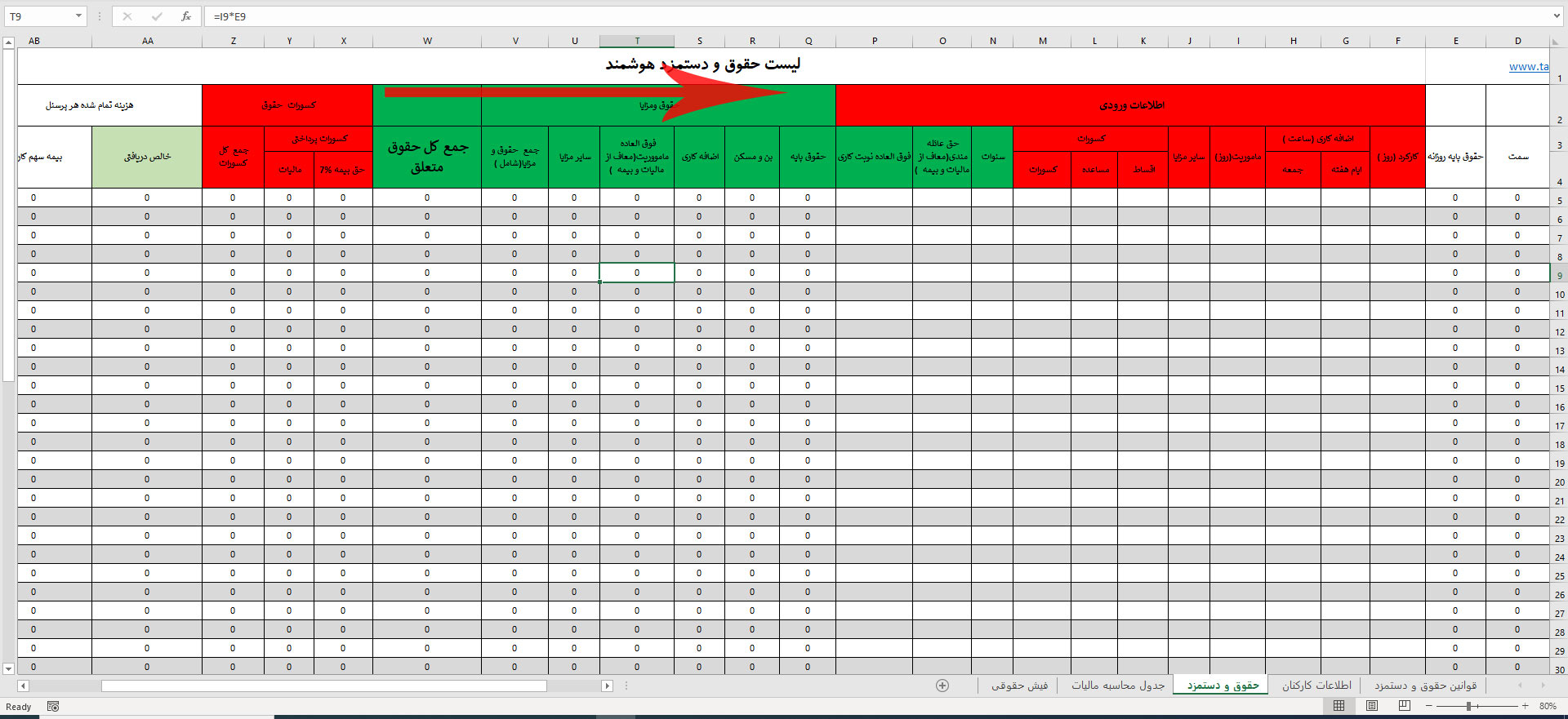Click horizontal scrollbar left arrow
1568x719 pixels.
tap(23, 686)
